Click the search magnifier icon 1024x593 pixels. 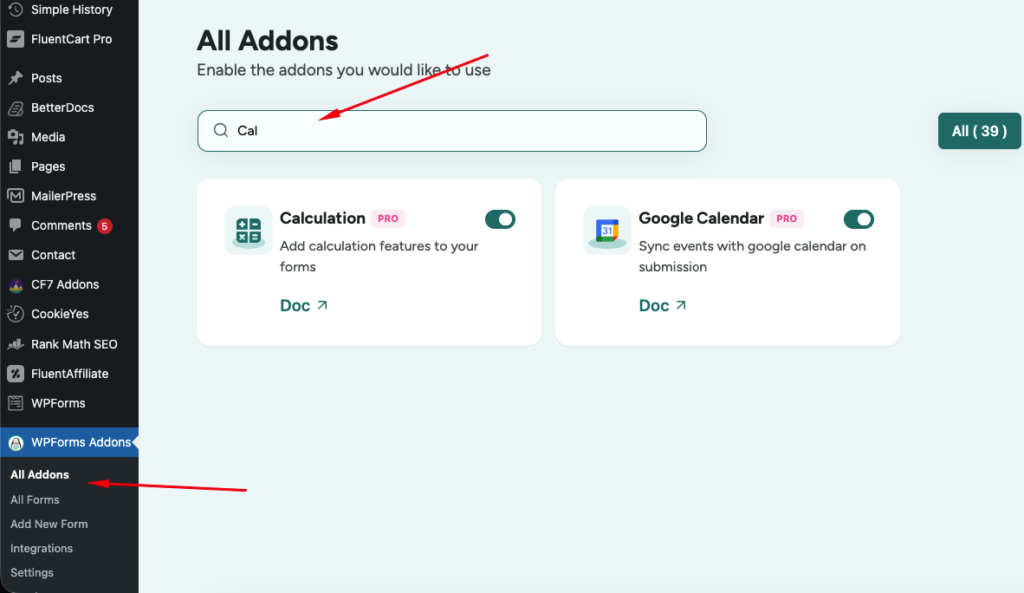pyautogui.click(x=221, y=131)
